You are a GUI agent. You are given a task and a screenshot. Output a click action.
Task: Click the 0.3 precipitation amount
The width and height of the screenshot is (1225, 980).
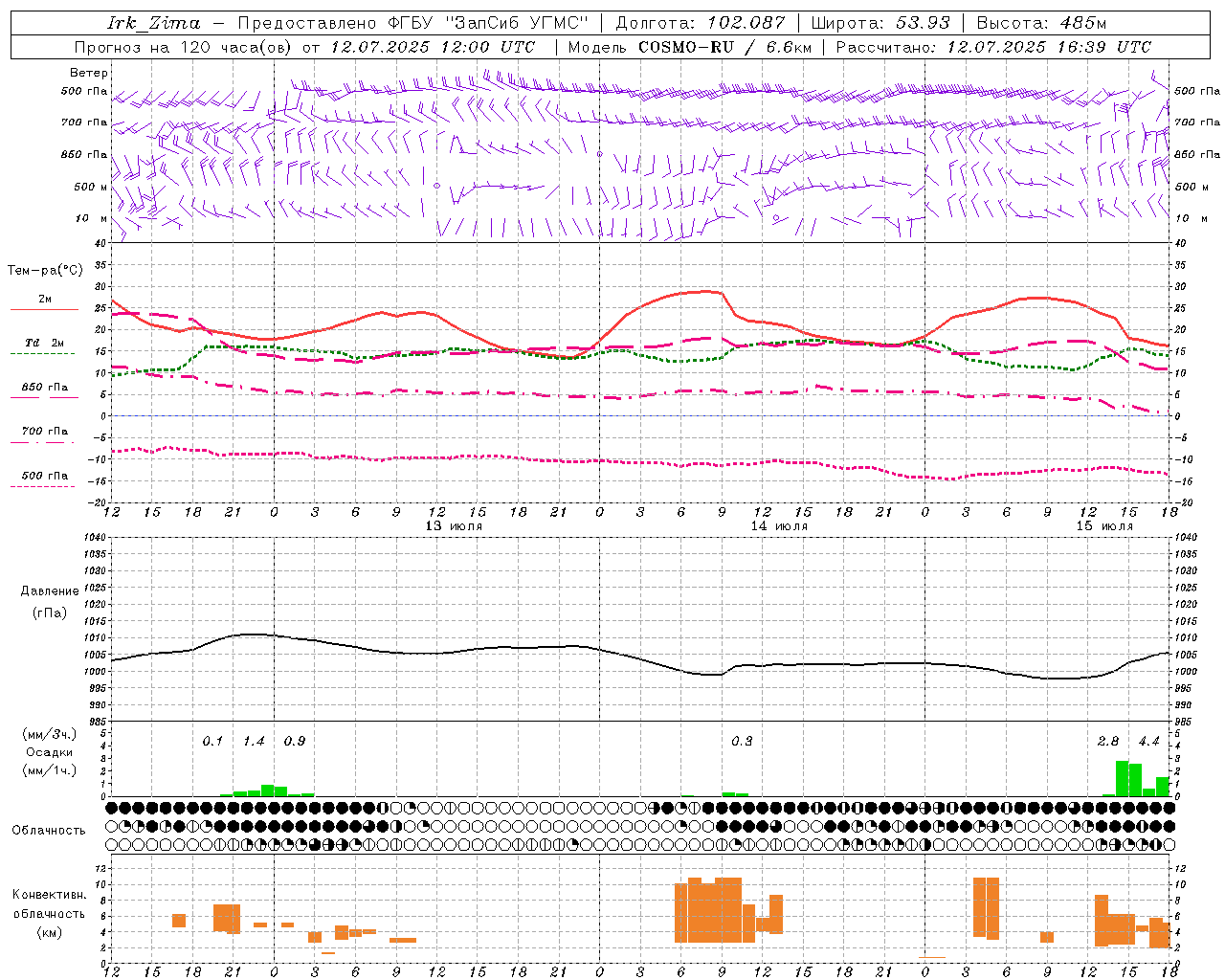(742, 741)
